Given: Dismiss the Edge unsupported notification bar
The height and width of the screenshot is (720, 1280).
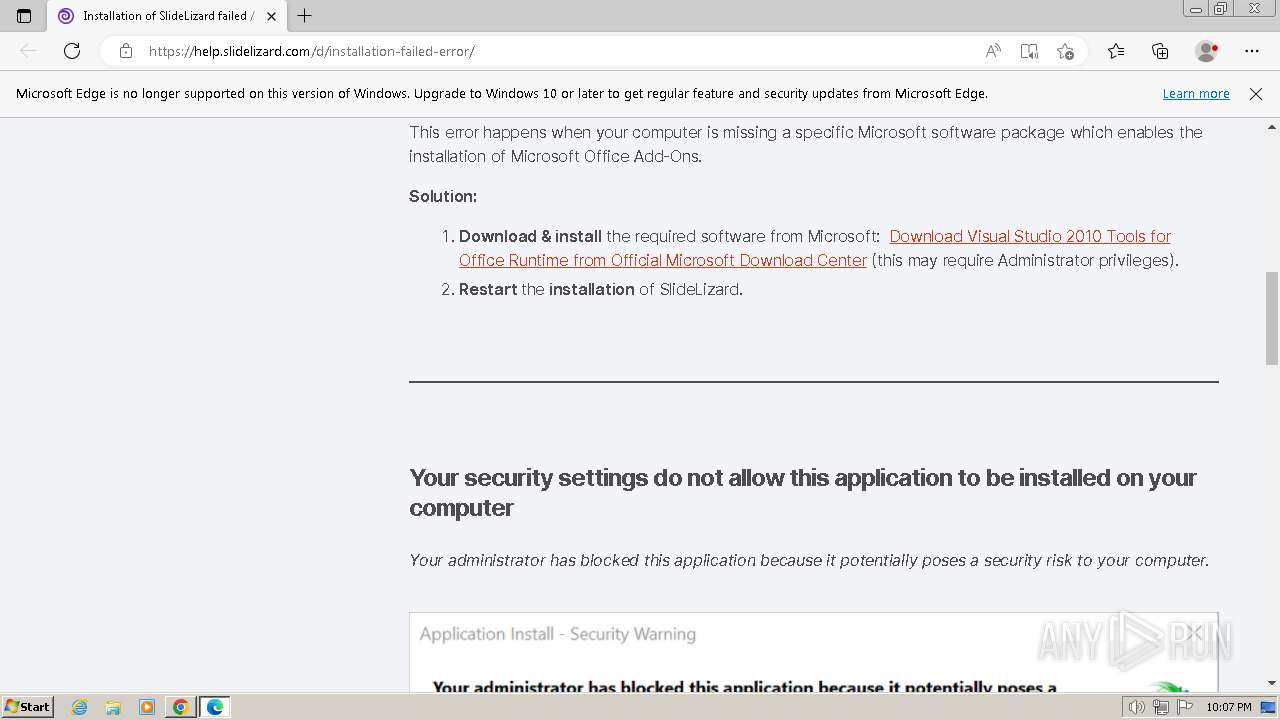Looking at the screenshot, I should 1256,93.
